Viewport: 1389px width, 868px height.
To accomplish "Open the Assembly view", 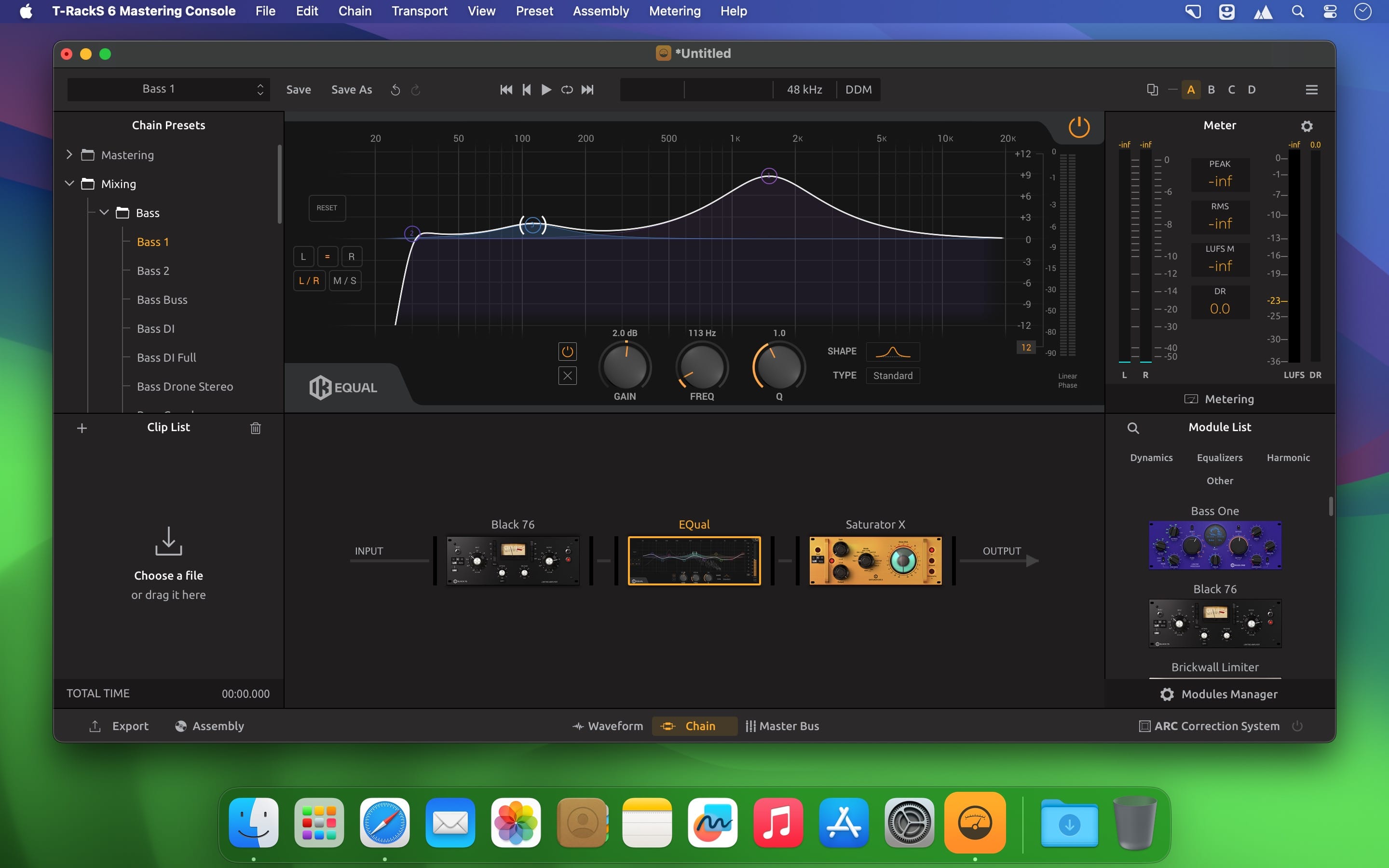I will [x=209, y=726].
